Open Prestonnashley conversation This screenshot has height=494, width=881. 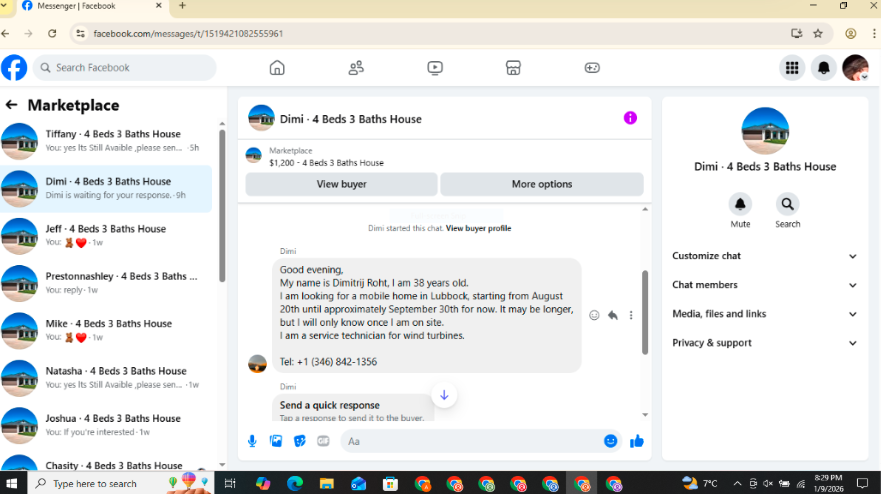tap(106, 283)
